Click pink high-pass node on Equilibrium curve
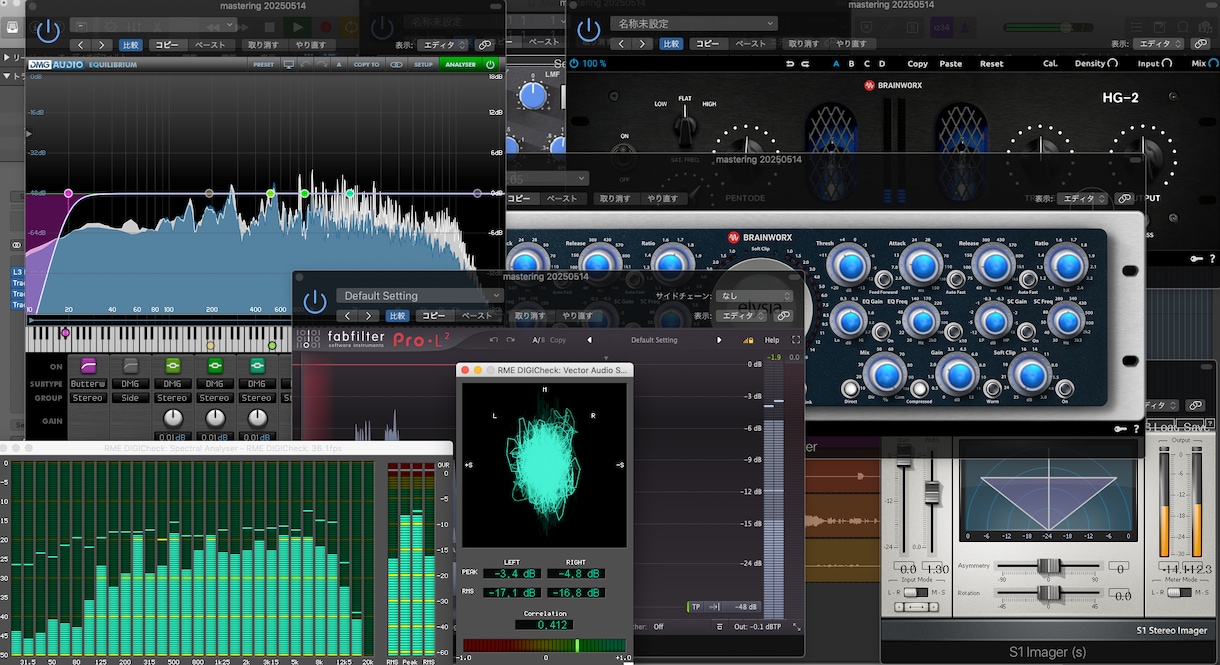Viewport: 1220px width, 665px height. point(68,193)
